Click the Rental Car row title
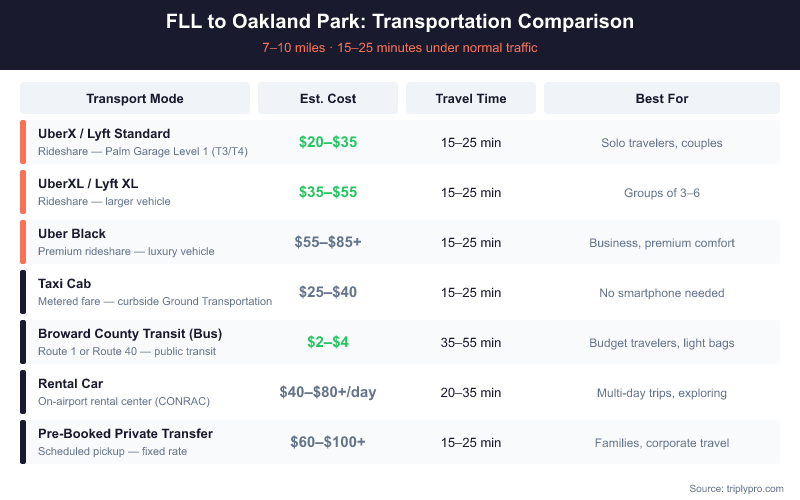Image resolution: width=800 pixels, height=500 pixels. pos(71,384)
